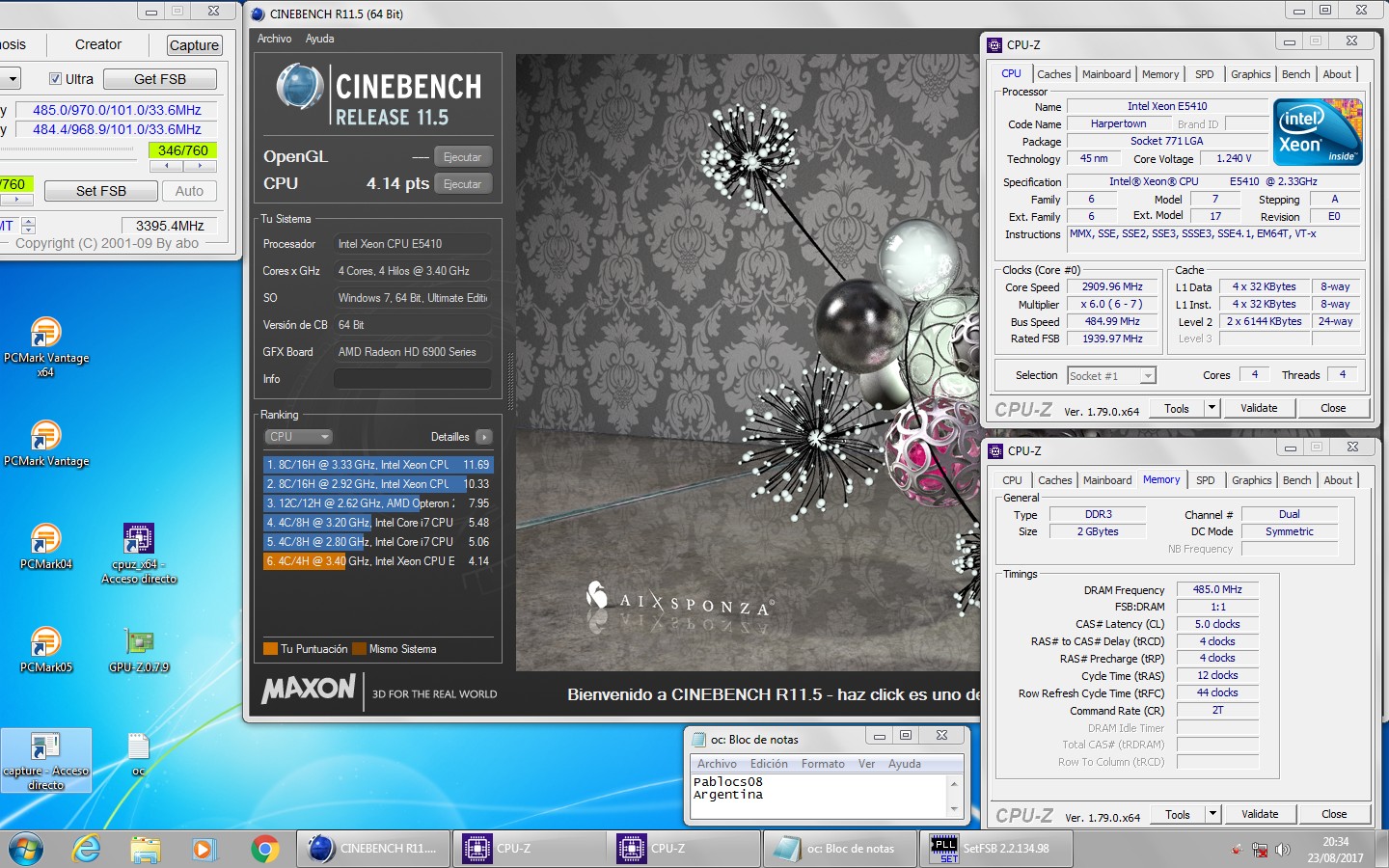Click lower slider beneath 760 value
Image resolution: width=1389 pixels, height=868 pixels.
(x=16, y=199)
